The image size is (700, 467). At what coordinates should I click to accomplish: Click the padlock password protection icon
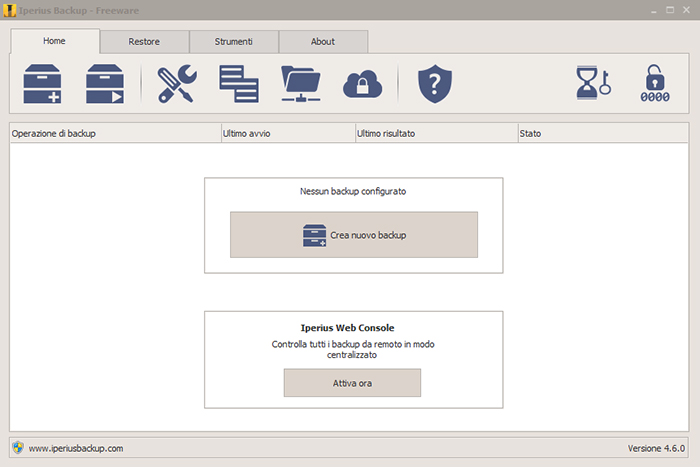tap(655, 83)
